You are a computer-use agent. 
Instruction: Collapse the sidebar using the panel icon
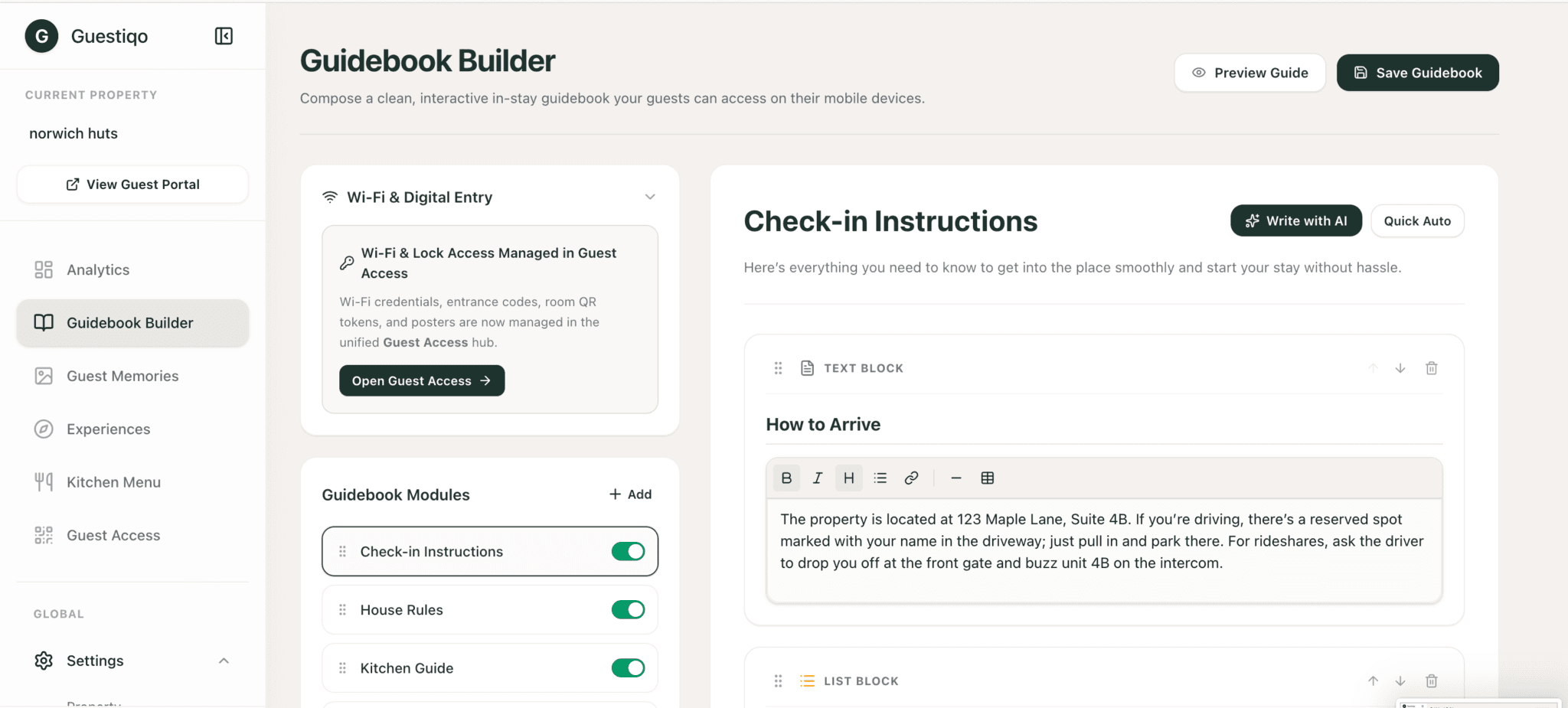(224, 36)
